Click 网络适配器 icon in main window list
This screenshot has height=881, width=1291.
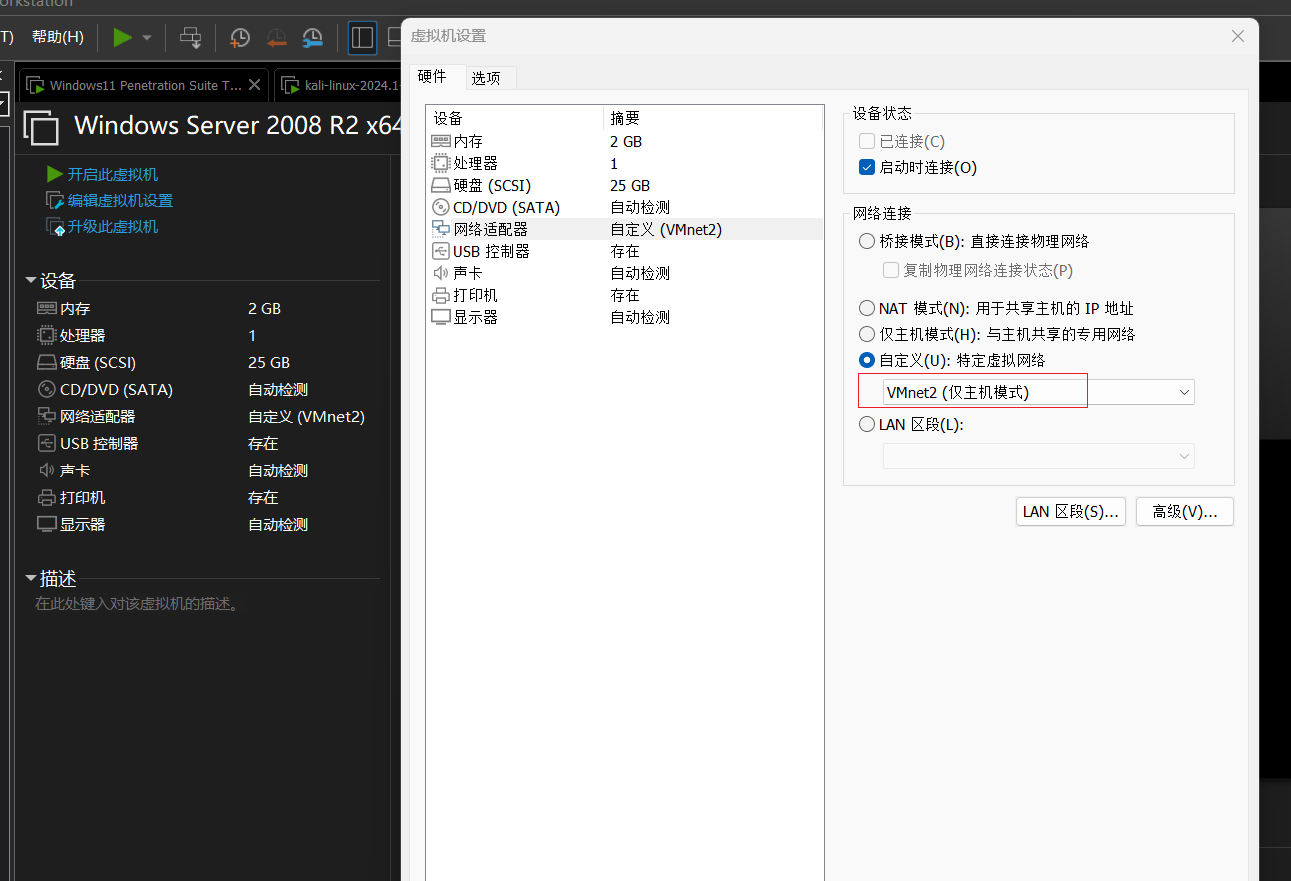[47, 416]
